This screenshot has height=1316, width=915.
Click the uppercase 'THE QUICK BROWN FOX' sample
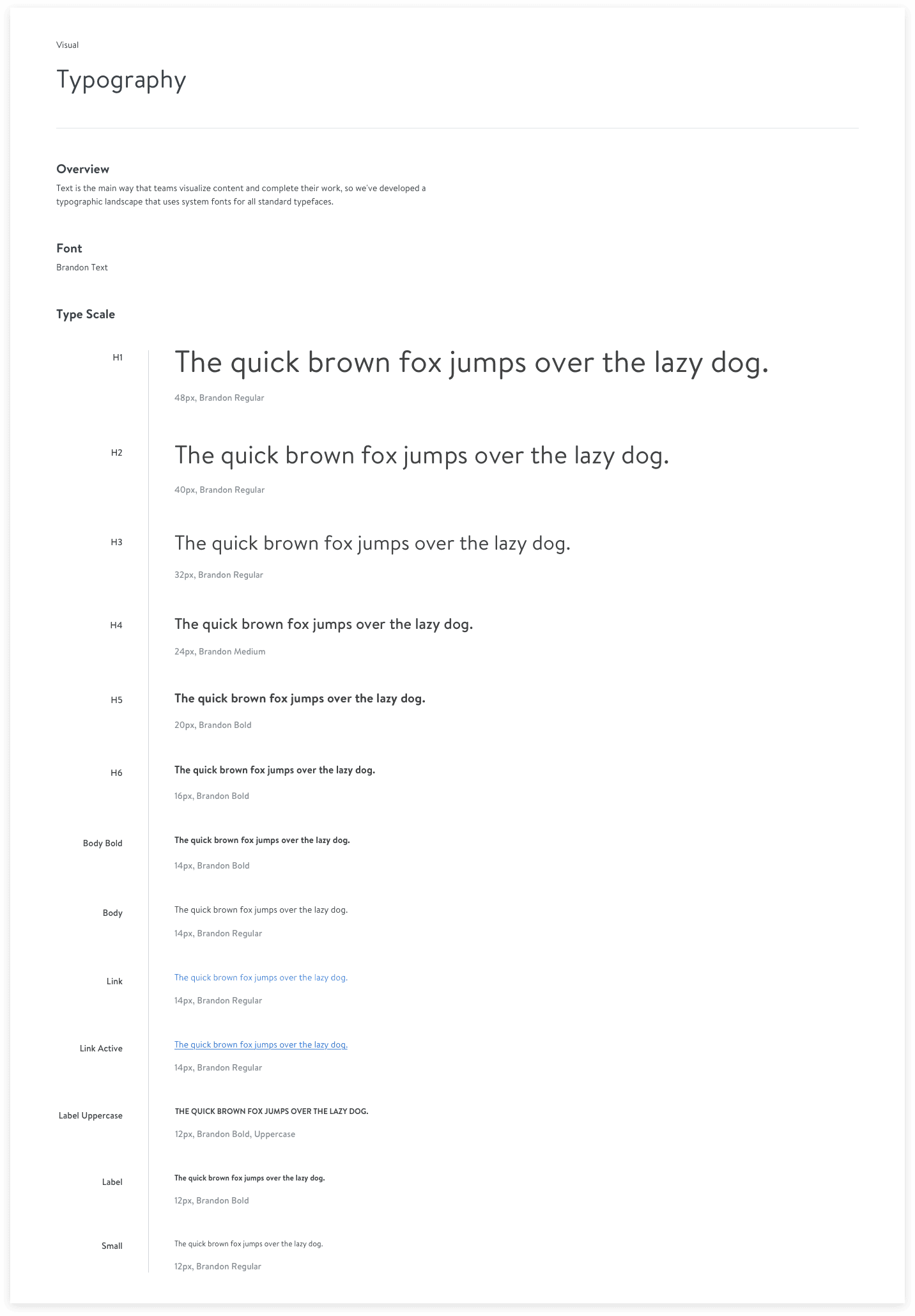coord(272,1111)
